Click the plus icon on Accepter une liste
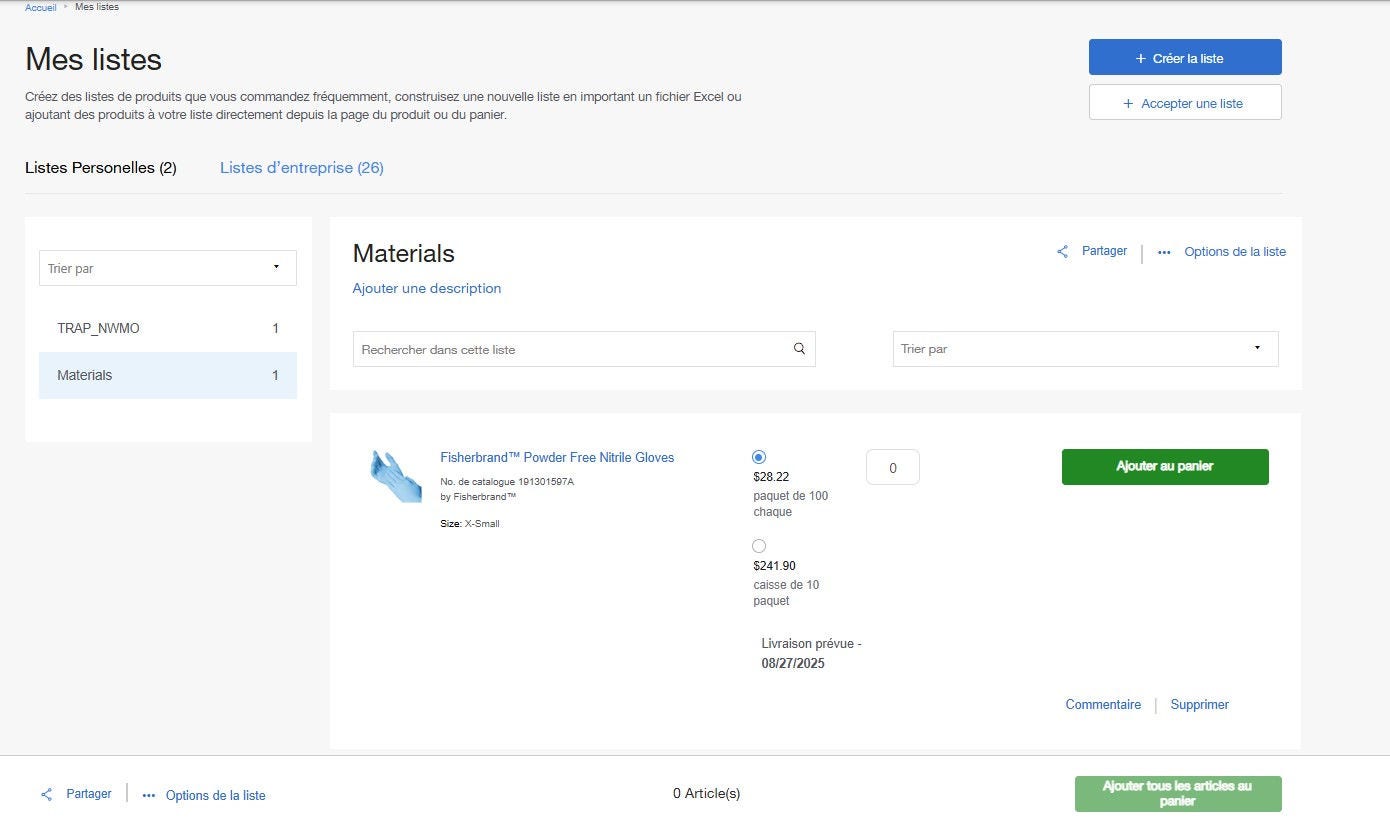The width and height of the screenshot is (1390, 832). (x=1129, y=103)
